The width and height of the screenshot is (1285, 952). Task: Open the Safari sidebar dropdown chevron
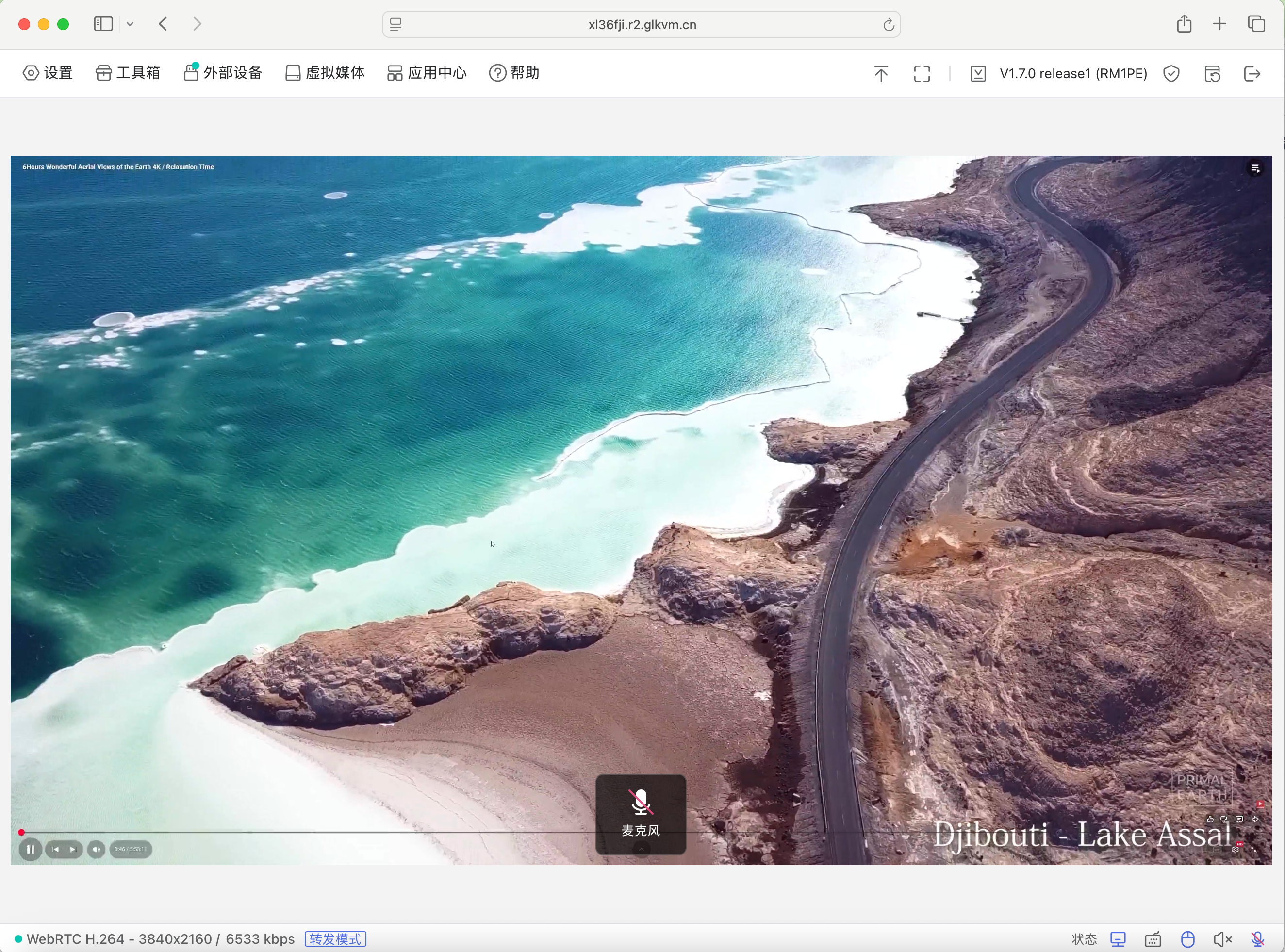point(130,24)
